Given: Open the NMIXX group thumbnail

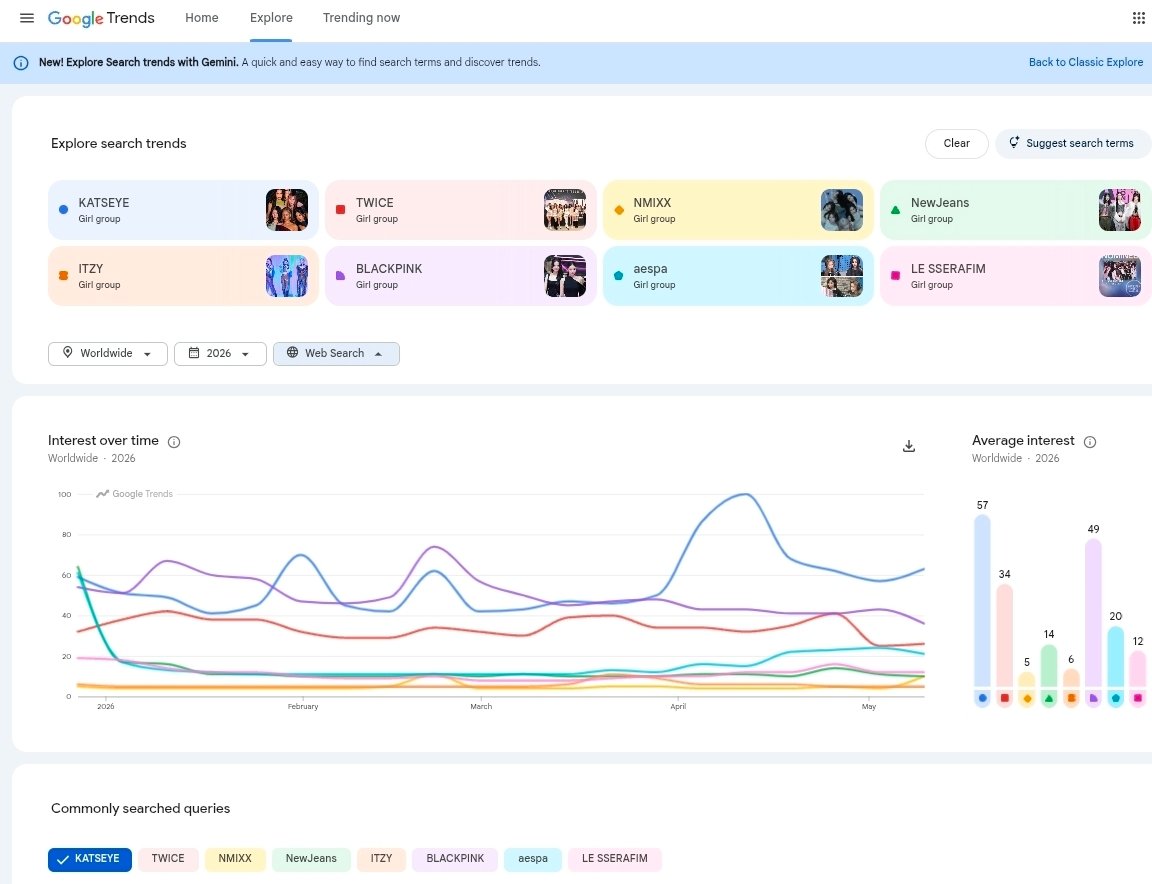Looking at the screenshot, I should tap(842, 210).
